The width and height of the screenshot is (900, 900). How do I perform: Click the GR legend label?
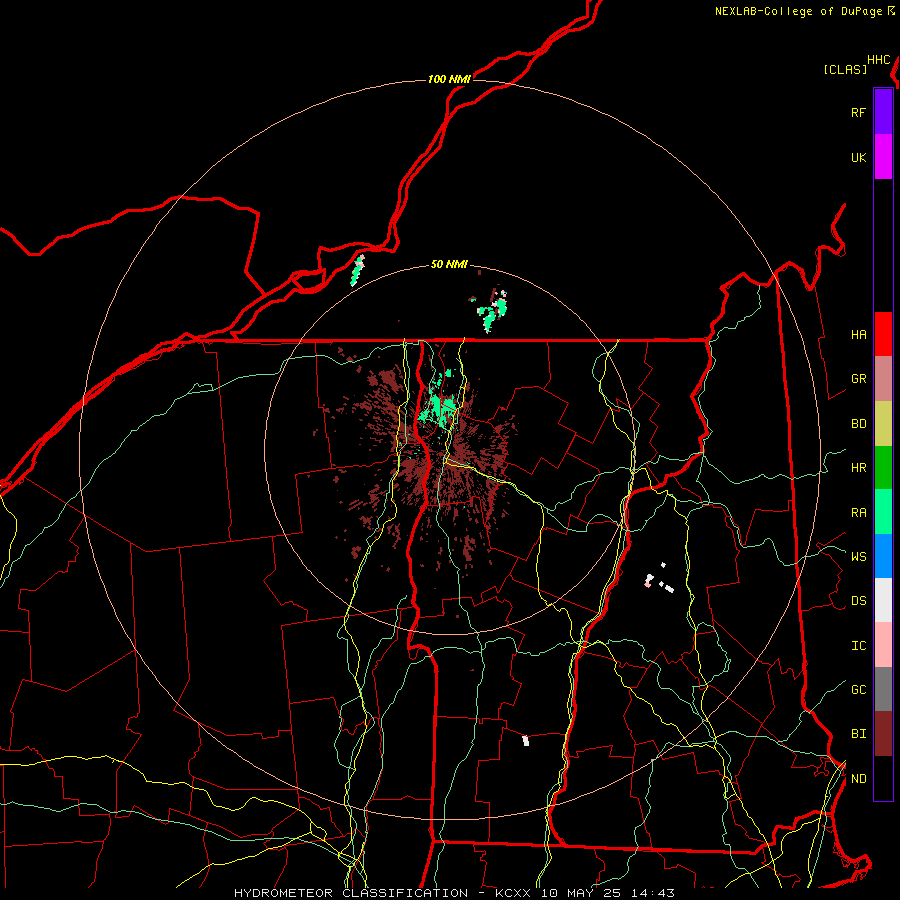[858, 379]
